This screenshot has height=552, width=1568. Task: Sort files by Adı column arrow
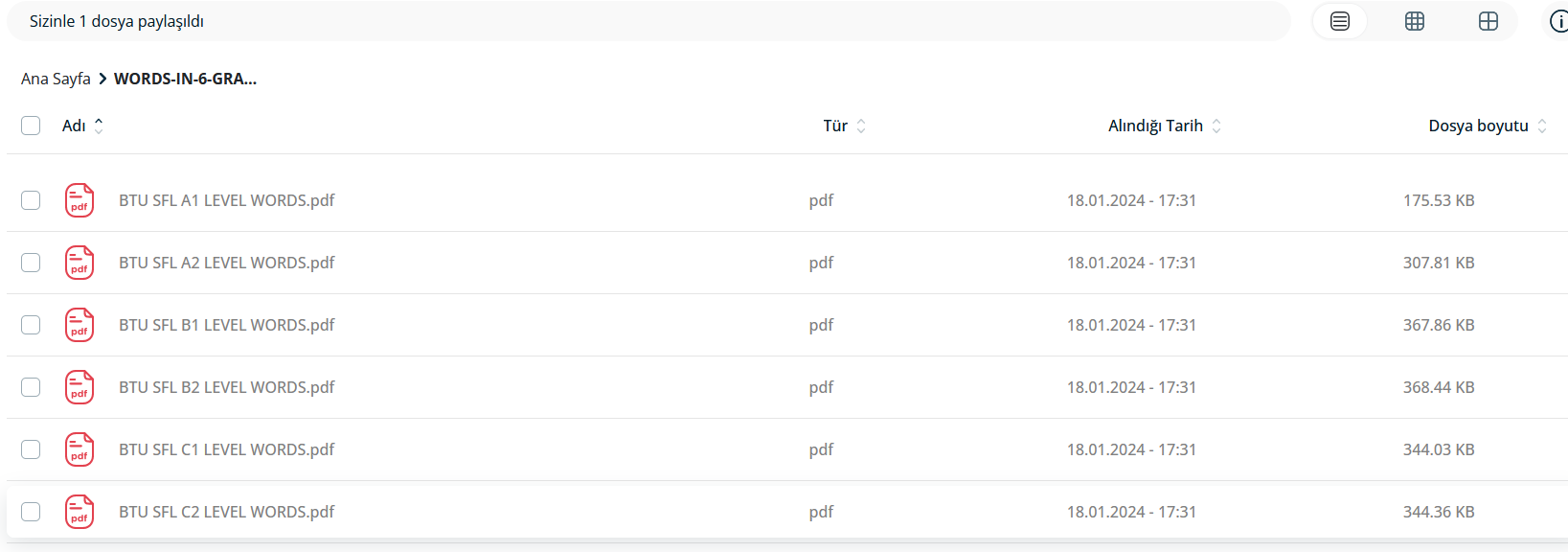click(99, 126)
